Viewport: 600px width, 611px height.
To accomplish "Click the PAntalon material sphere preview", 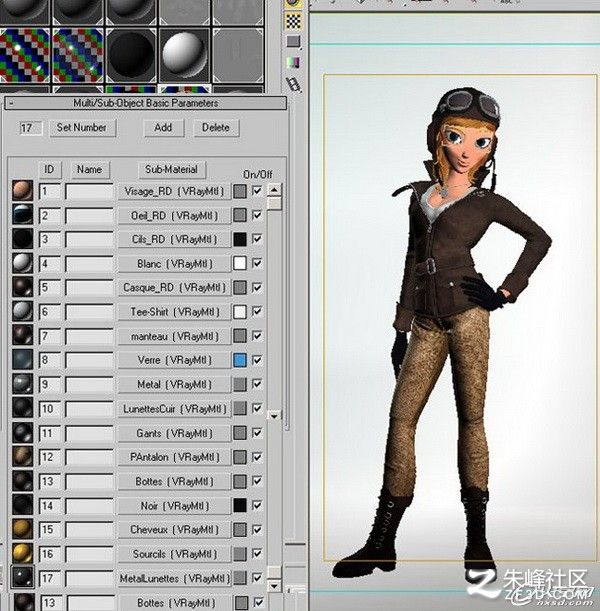I will pos(23,457).
